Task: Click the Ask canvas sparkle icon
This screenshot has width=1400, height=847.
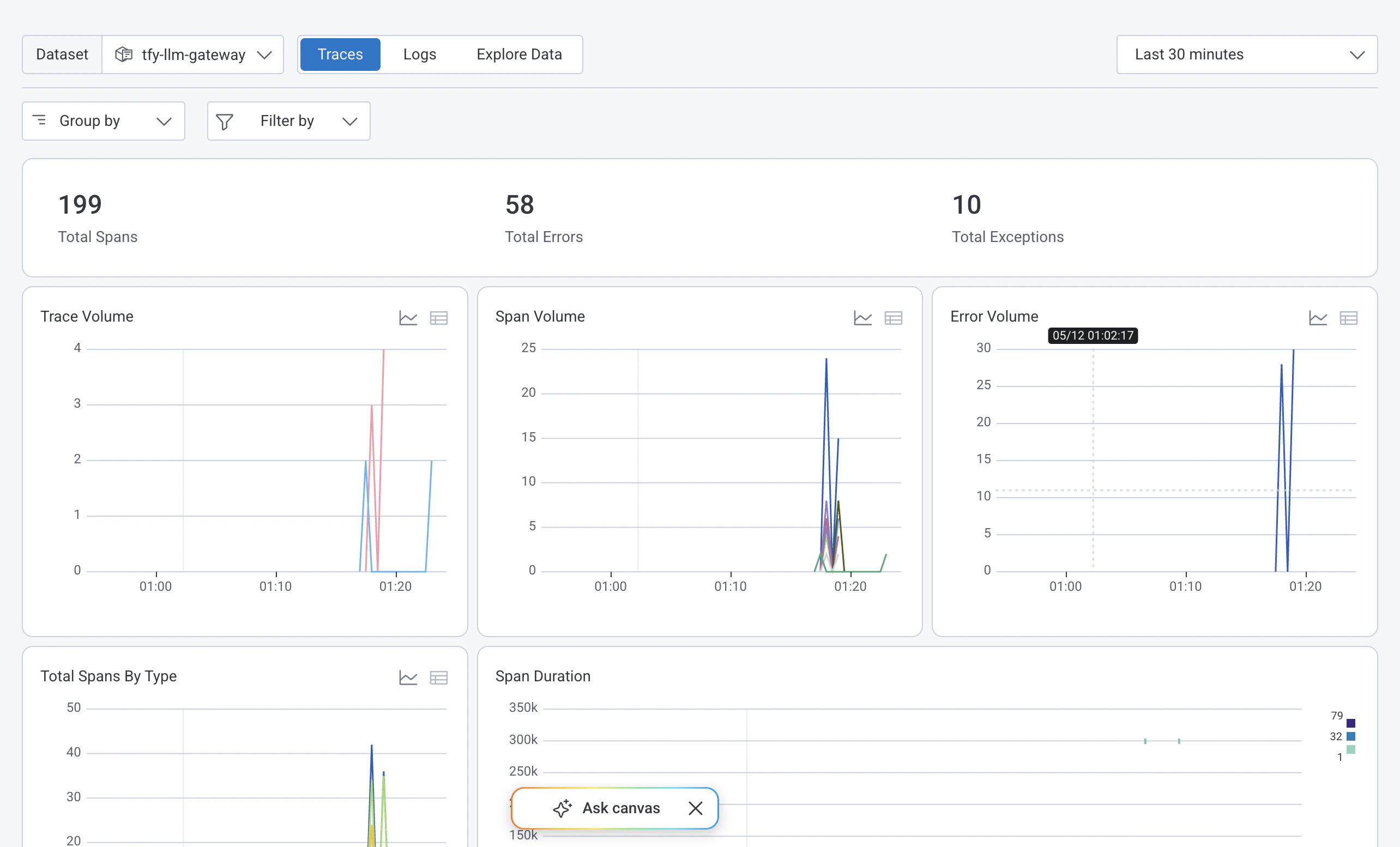Action: pyautogui.click(x=562, y=808)
